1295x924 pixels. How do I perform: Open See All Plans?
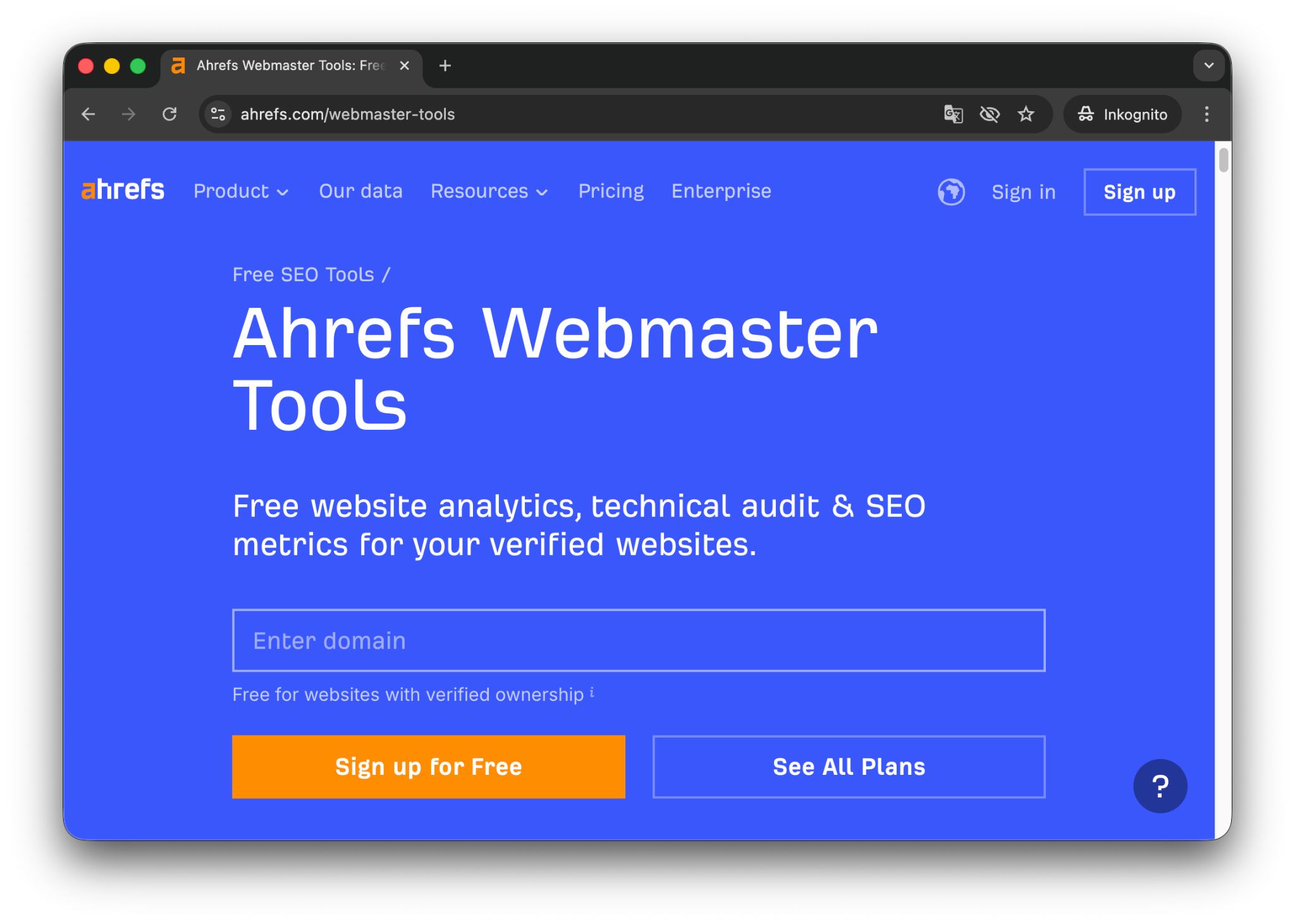pos(848,767)
